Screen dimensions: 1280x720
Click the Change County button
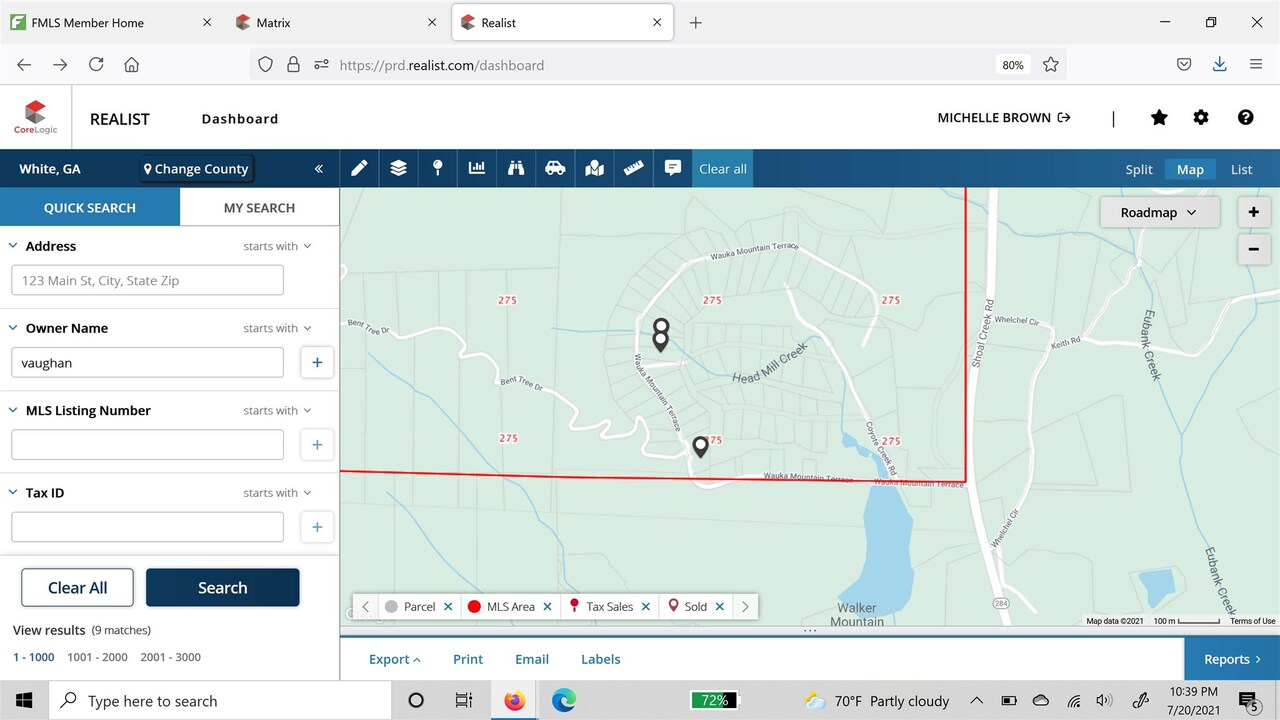[196, 169]
